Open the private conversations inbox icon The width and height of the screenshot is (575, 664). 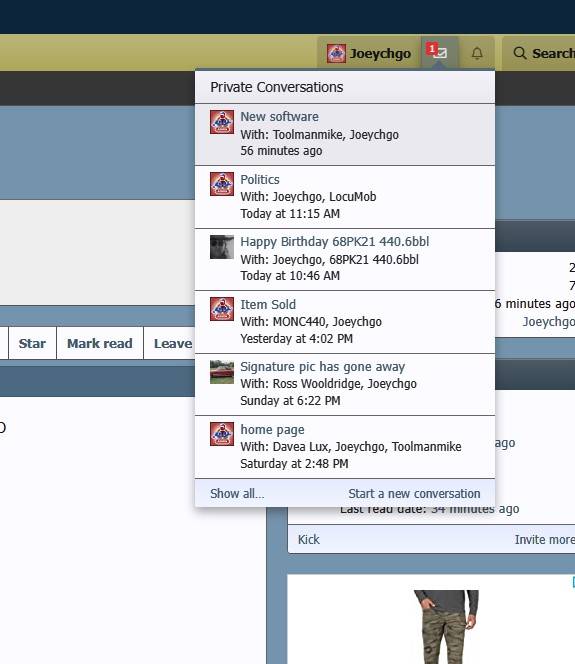click(440, 53)
